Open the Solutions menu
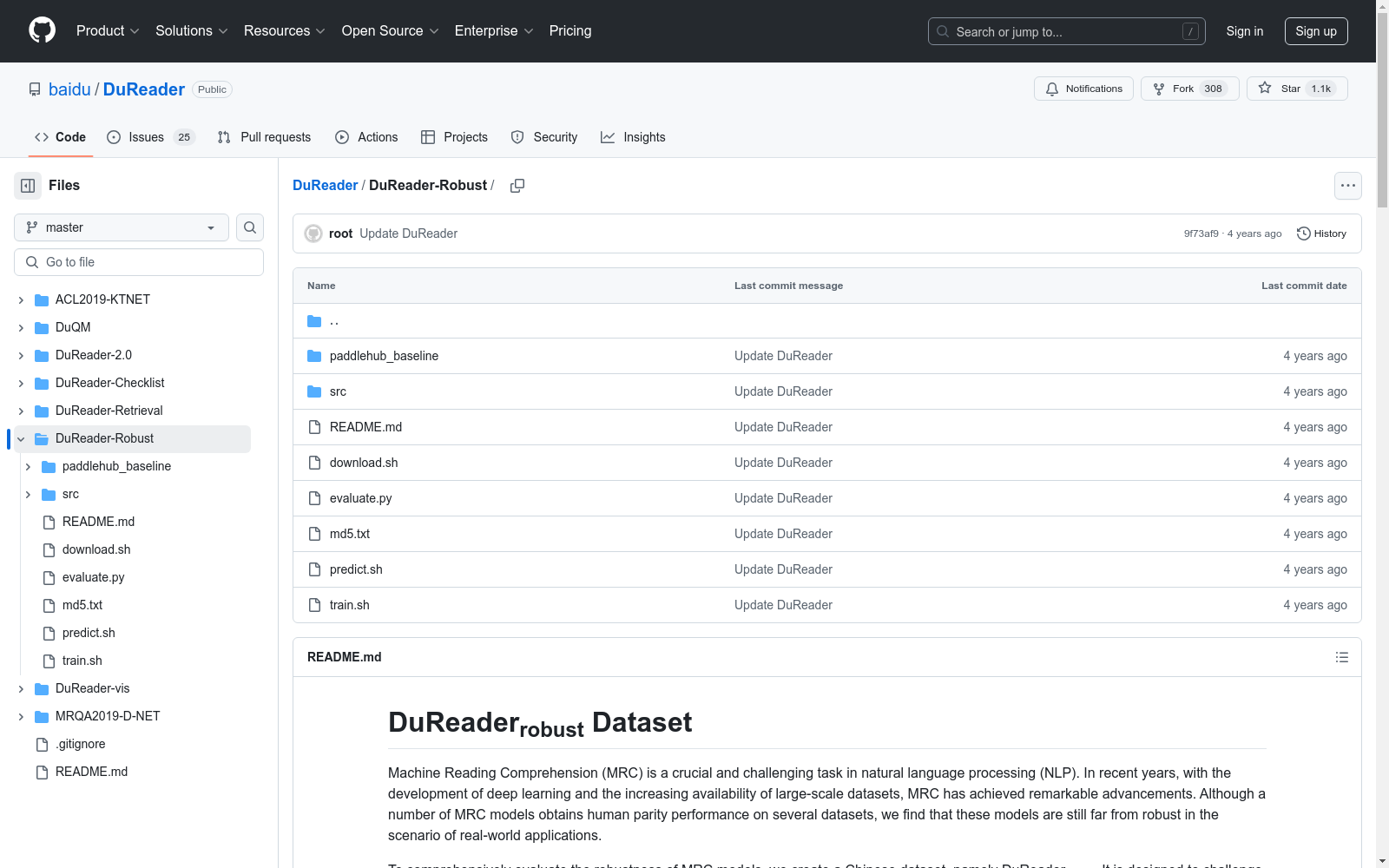This screenshot has width=1389, height=868. coord(191,30)
